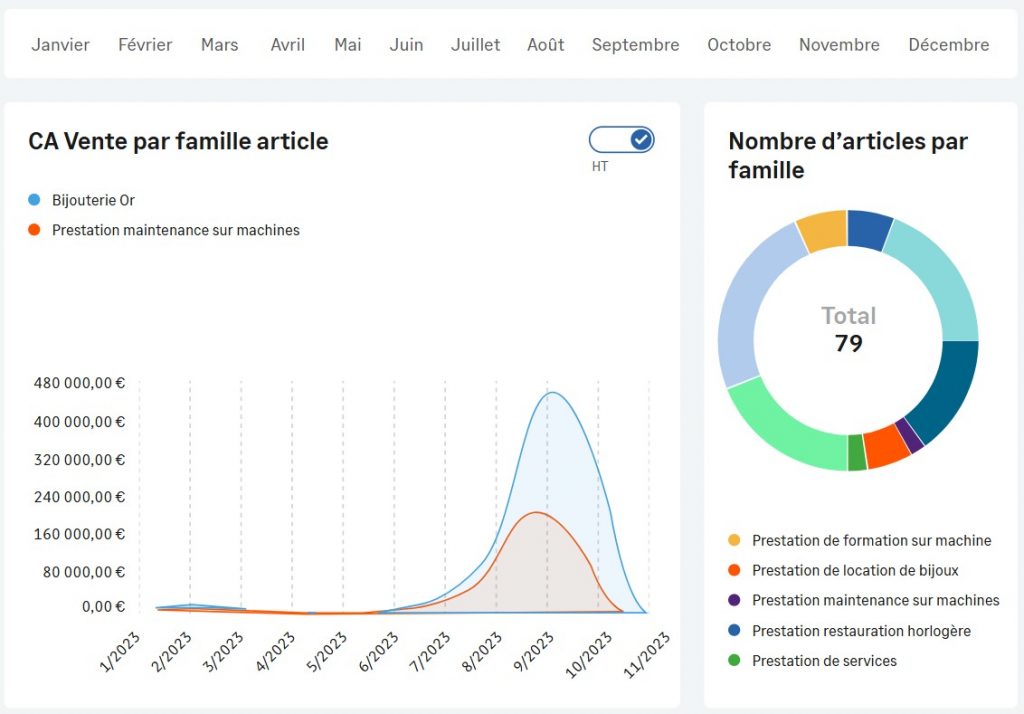Click purple Prestation maintenance sur machines dot
The width and height of the screenshot is (1024, 714).
[735, 601]
